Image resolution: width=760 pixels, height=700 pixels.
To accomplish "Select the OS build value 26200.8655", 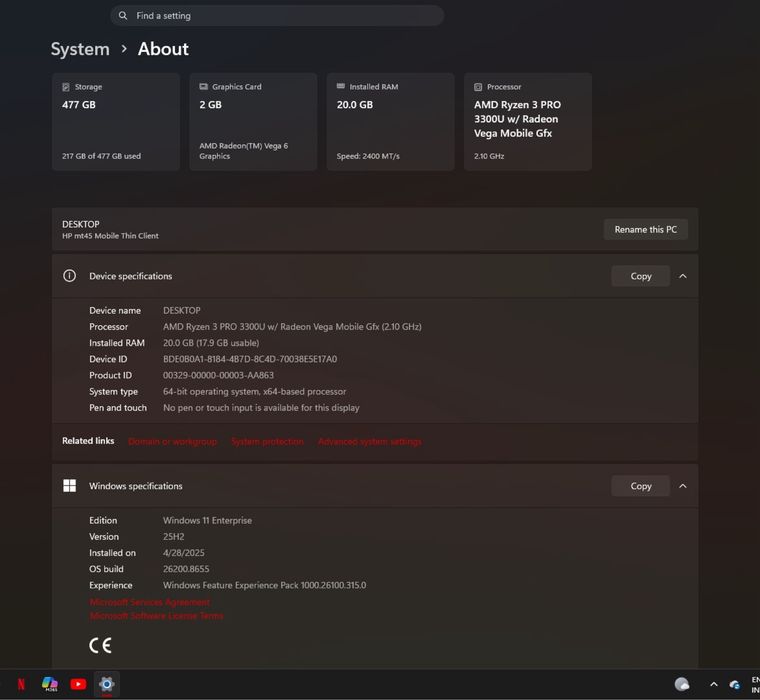I will 186,569.
